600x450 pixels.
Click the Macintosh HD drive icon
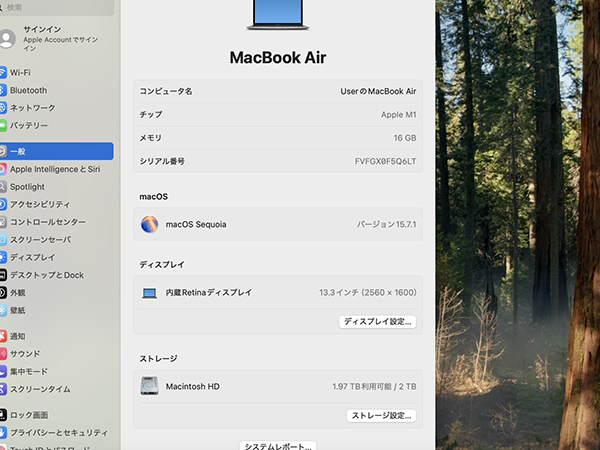click(x=149, y=386)
